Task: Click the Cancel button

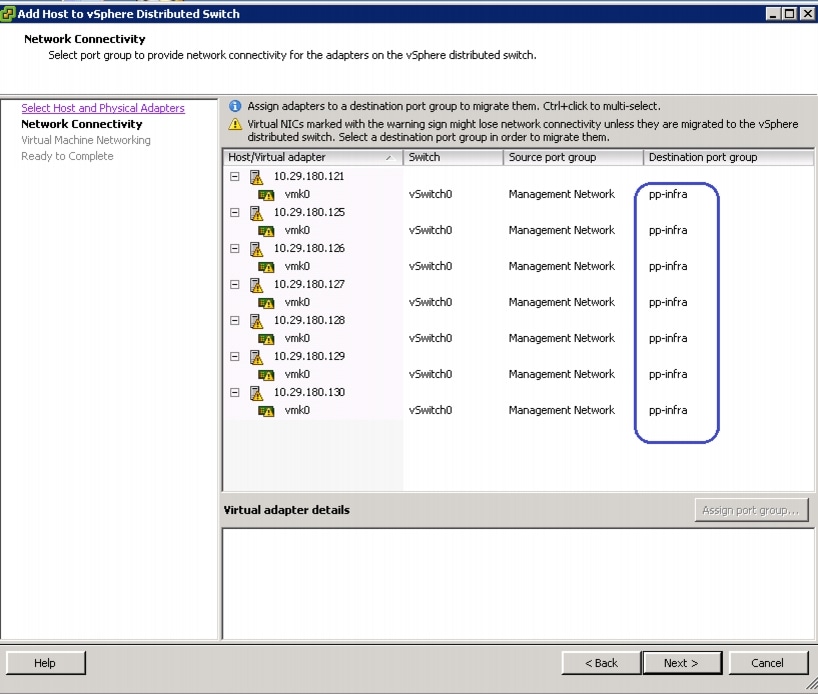Action: point(768,663)
